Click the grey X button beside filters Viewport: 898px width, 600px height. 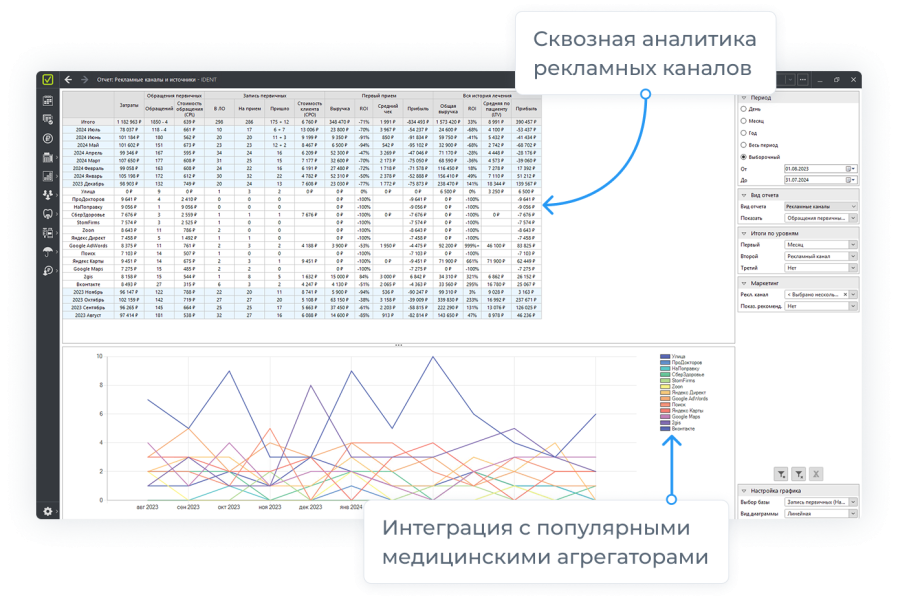816,474
